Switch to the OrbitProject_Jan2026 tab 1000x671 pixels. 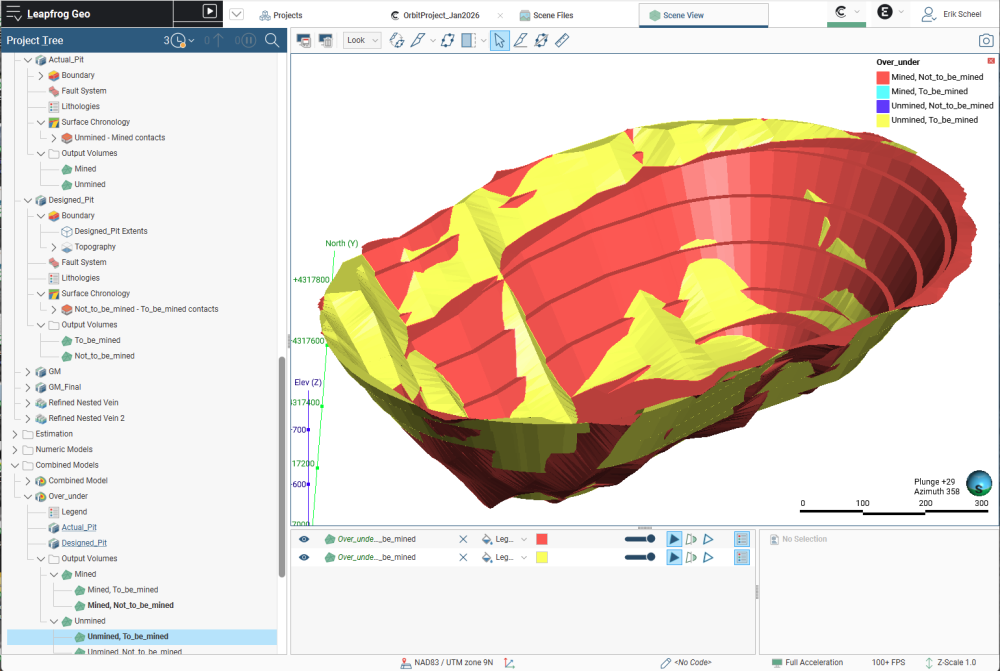click(x=435, y=15)
